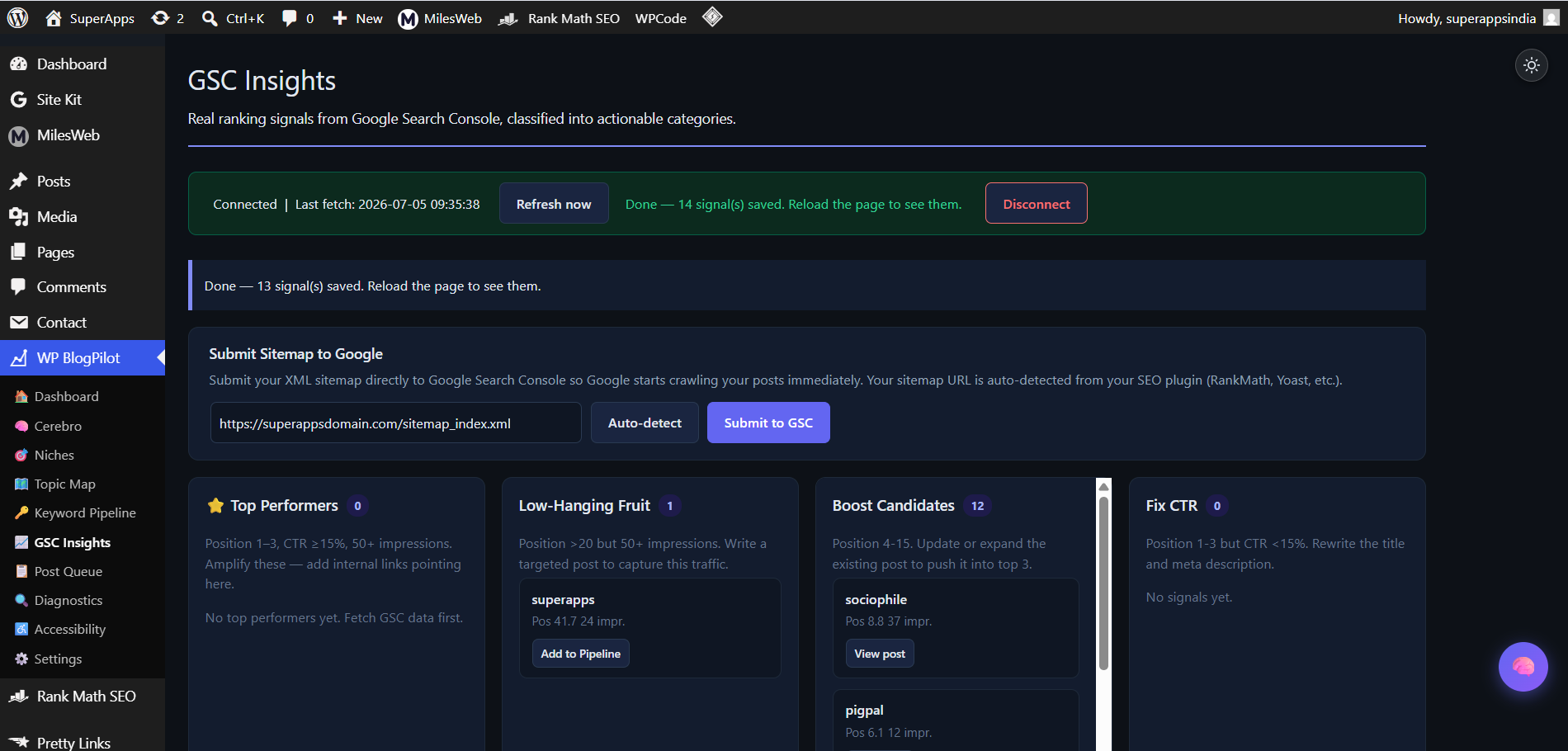Screen dimensions: 1568x751
Task: Open the comments bubble icon in admin bar
Action: (x=289, y=18)
